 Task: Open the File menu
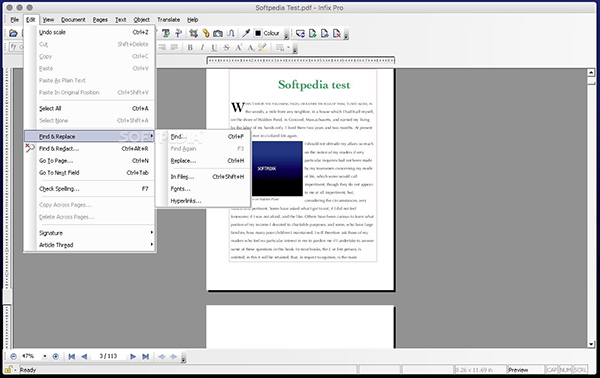pos(15,20)
